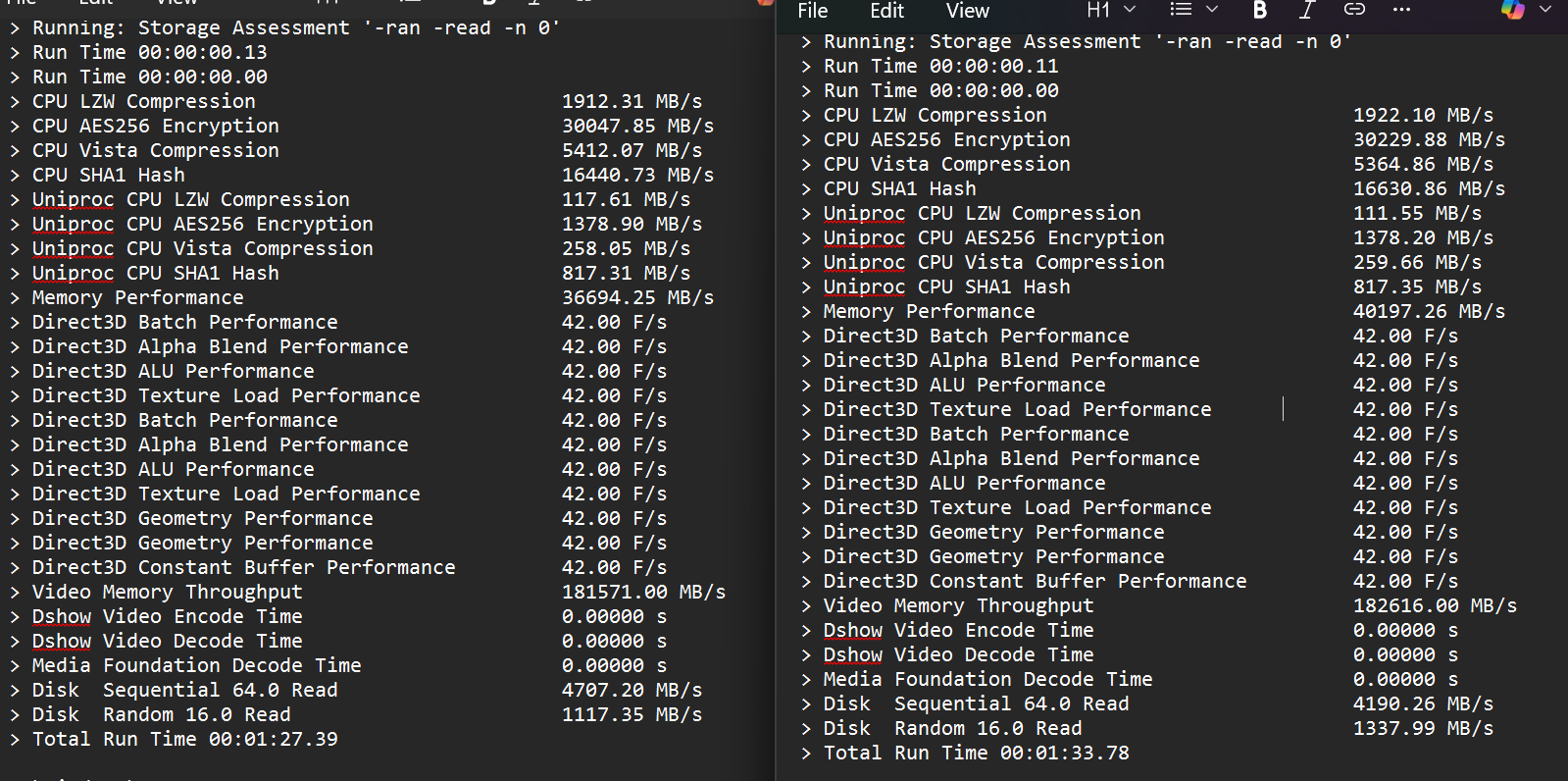Click the 5364.86 MB/s Vista Compression value
The width and height of the screenshot is (1568, 781).
coord(1423,164)
